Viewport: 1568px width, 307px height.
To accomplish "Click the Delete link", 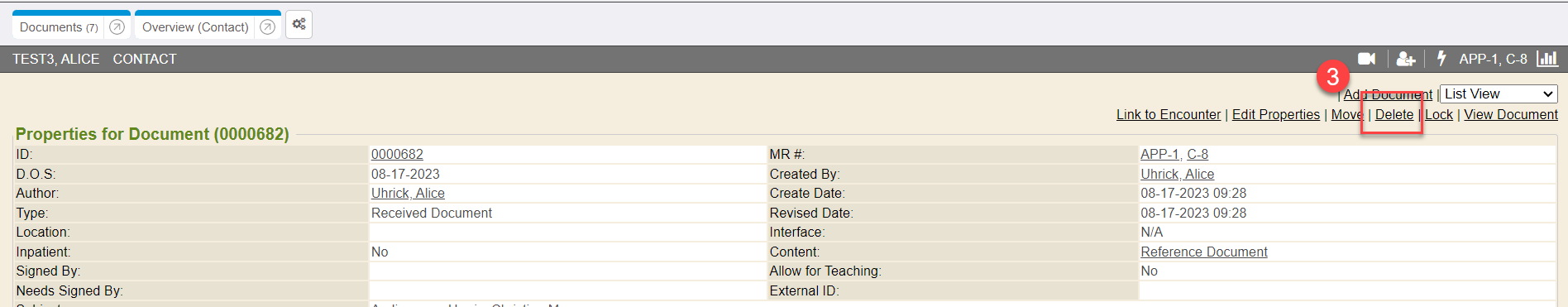I will pos(1394,114).
